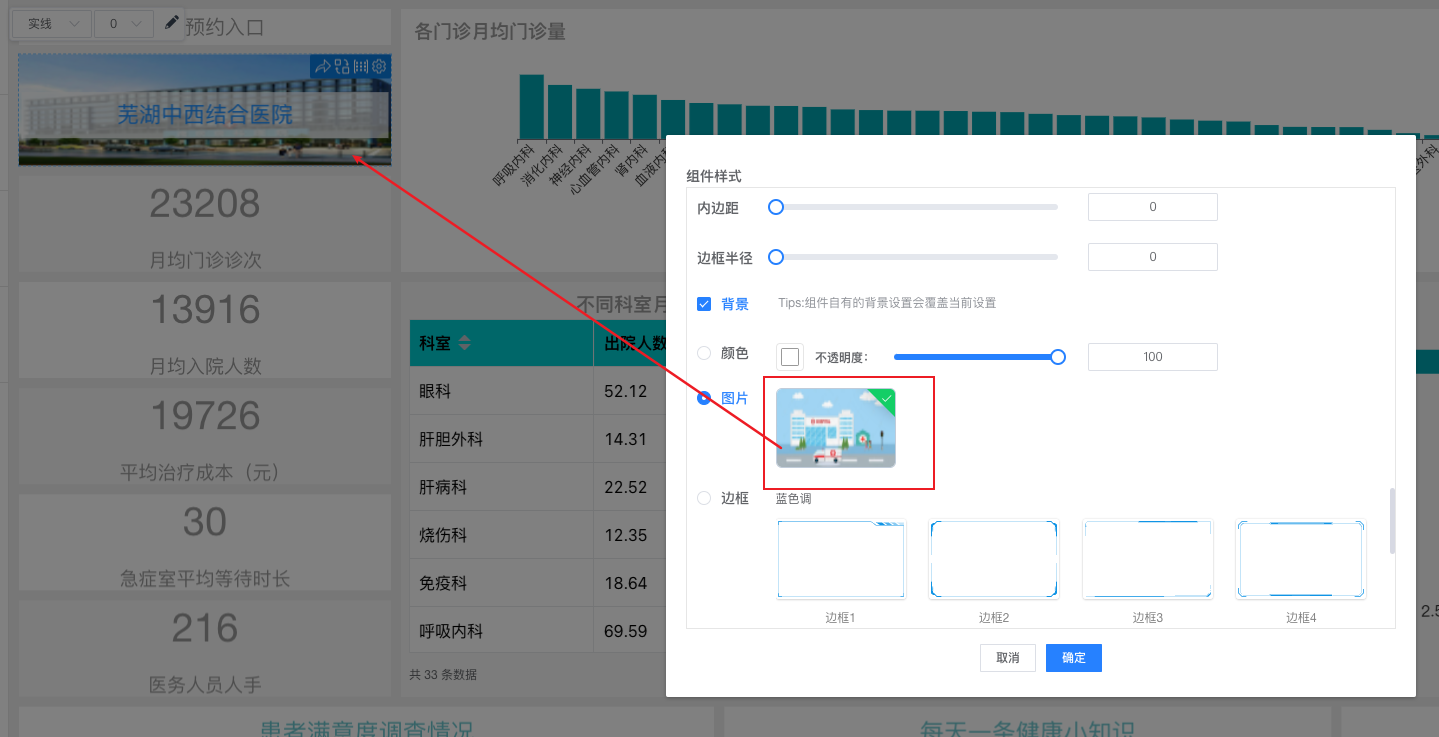1439x737 pixels.
Task: Click the 内边距 slider handle
Action: coord(775,207)
